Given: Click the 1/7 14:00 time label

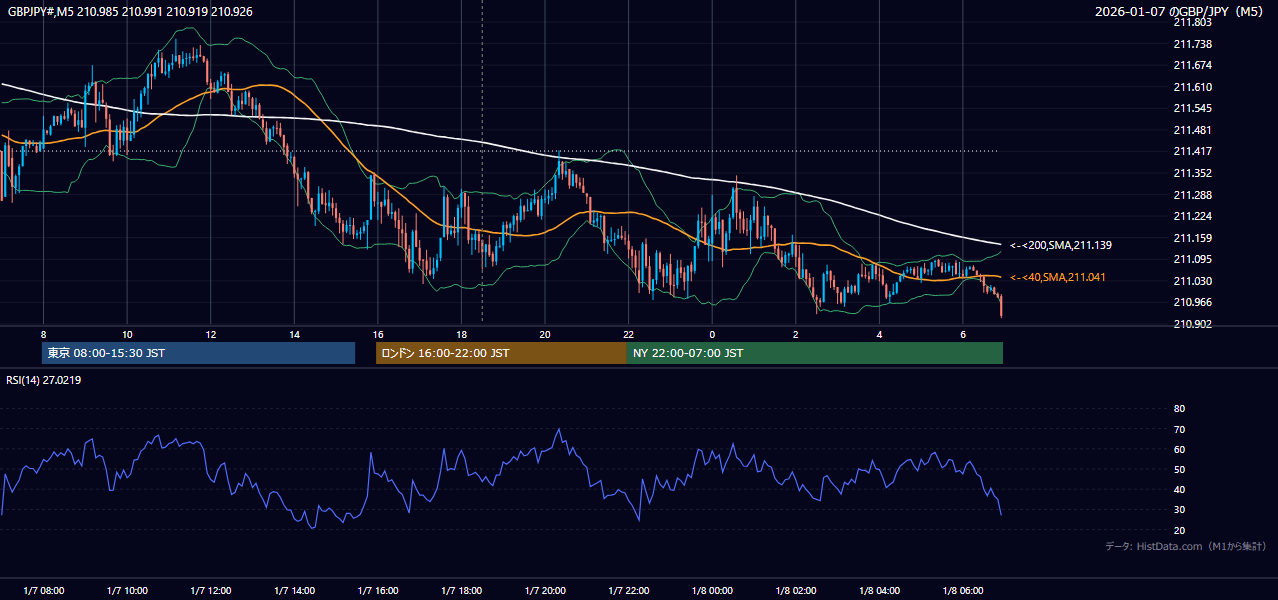Looking at the screenshot, I should pyautogui.click(x=294, y=590).
